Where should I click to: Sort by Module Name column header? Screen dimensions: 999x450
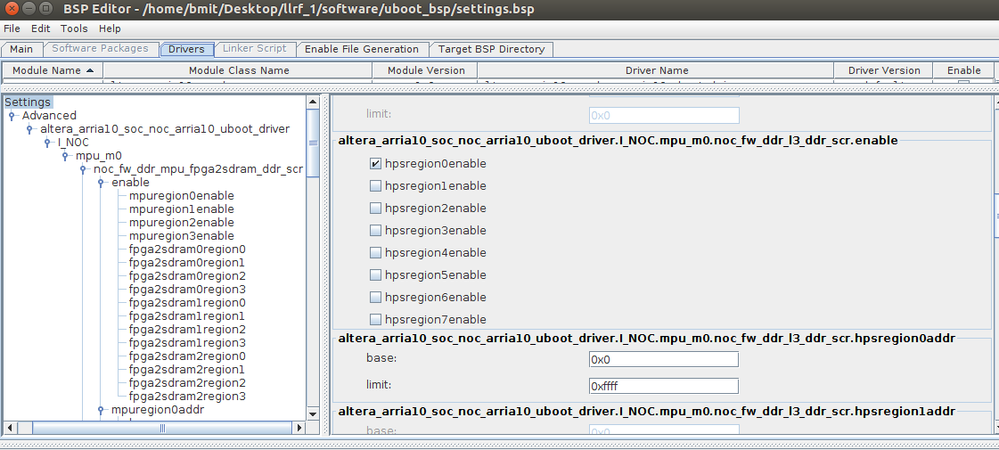53,70
